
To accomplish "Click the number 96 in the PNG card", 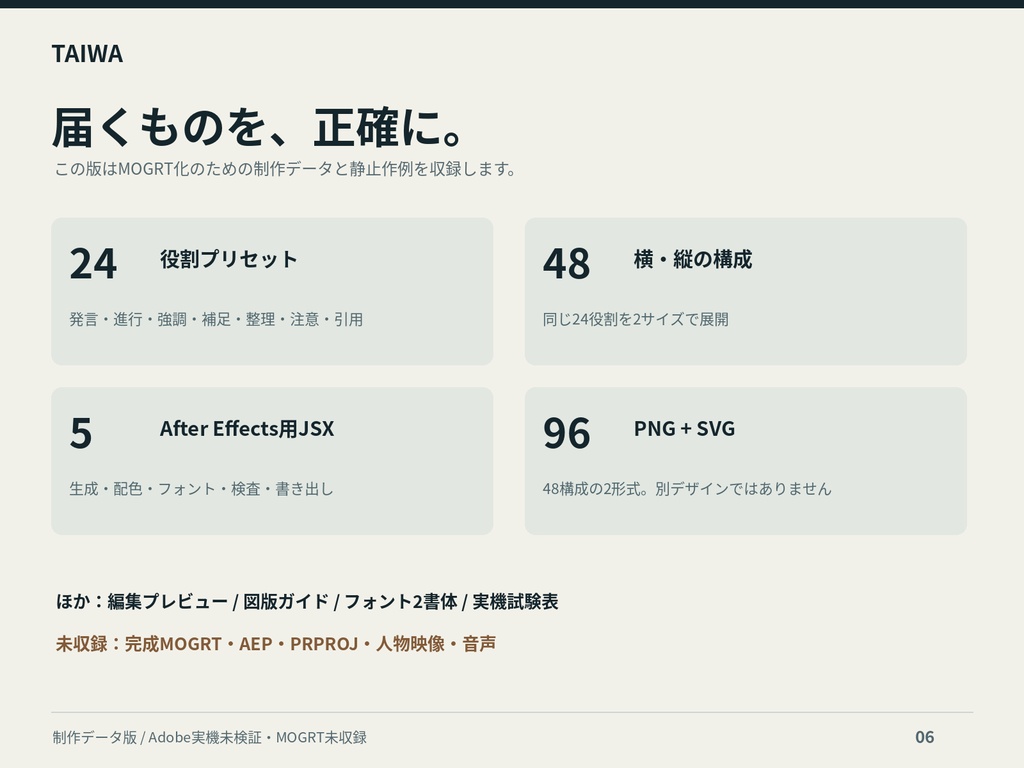I will (x=566, y=433).
